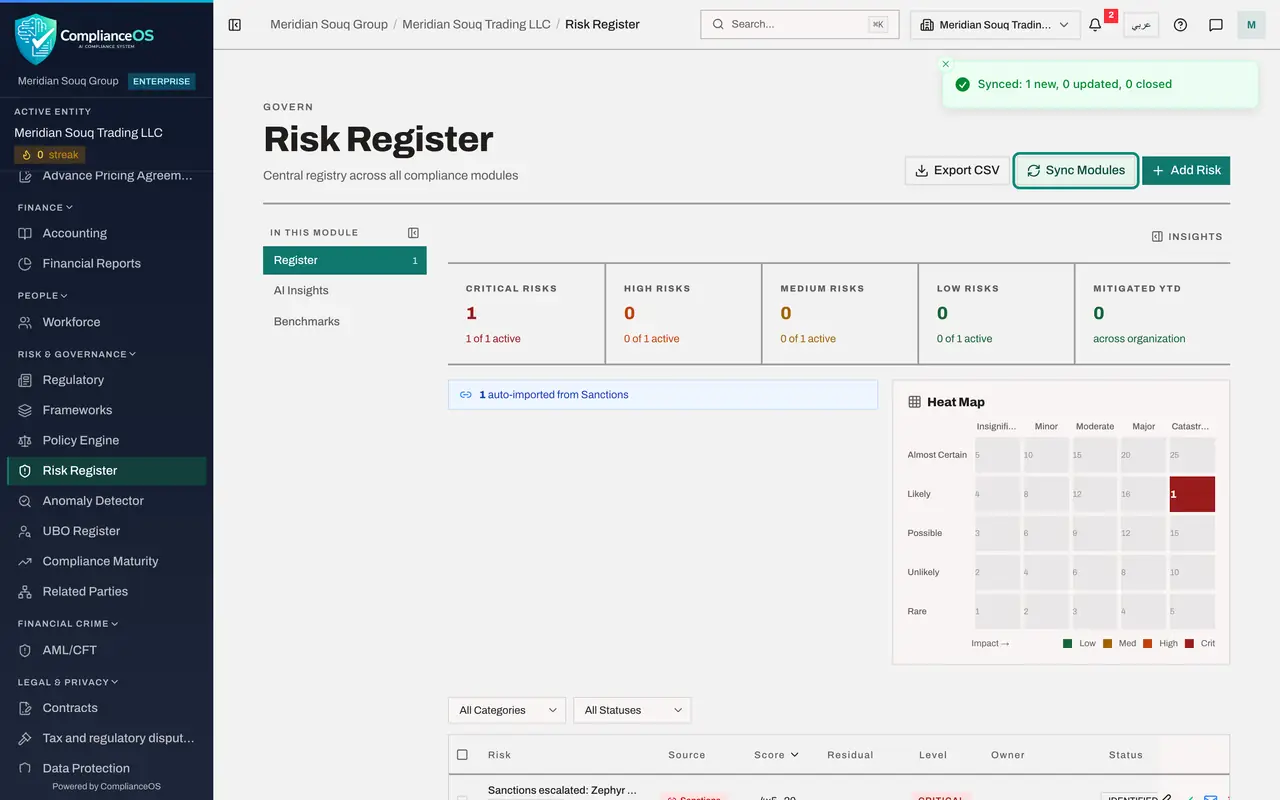Screen dimensions: 1280x800
Task: Sort the table by Score column
Action: 776,755
